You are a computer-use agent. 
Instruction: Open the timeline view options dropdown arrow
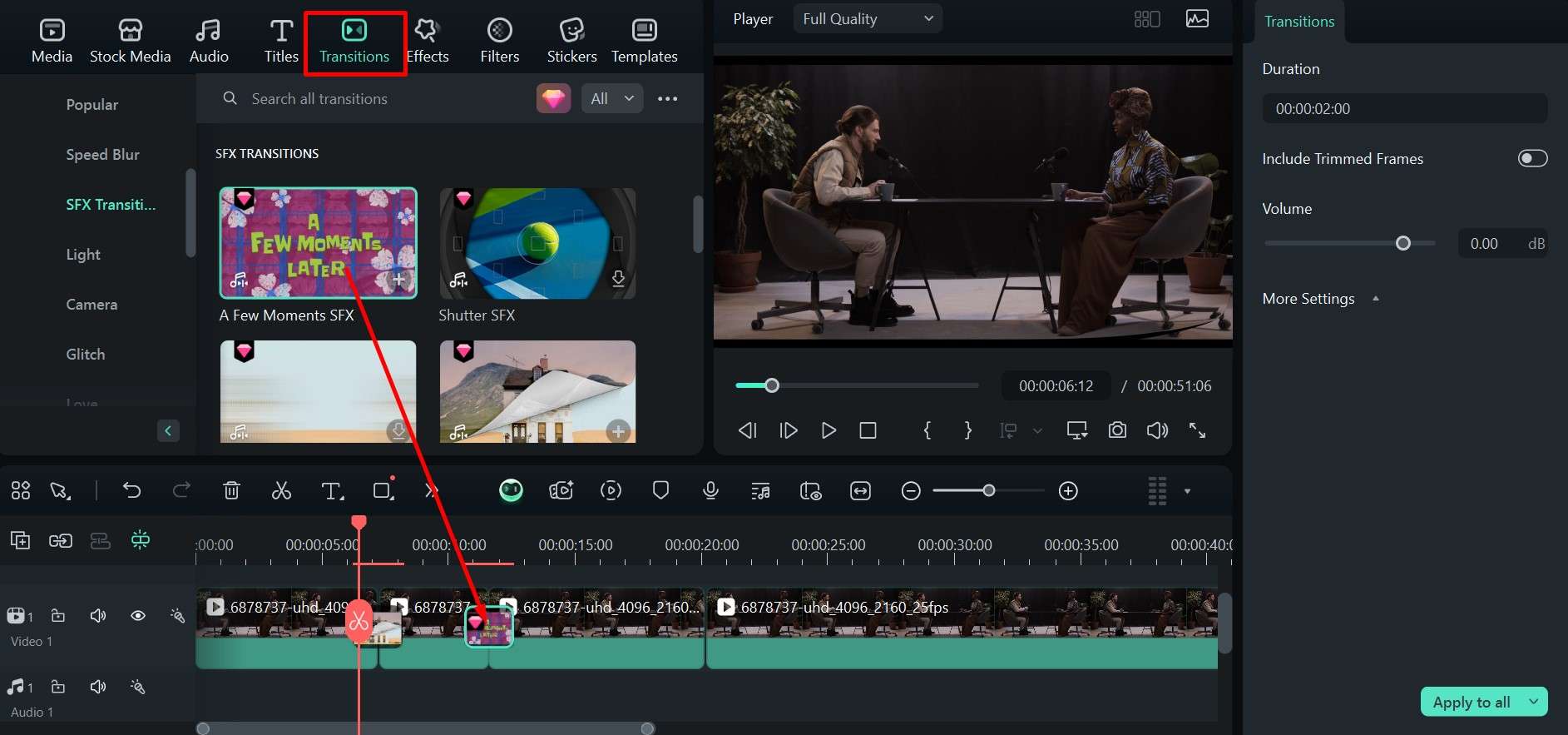[x=1187, y=491]
